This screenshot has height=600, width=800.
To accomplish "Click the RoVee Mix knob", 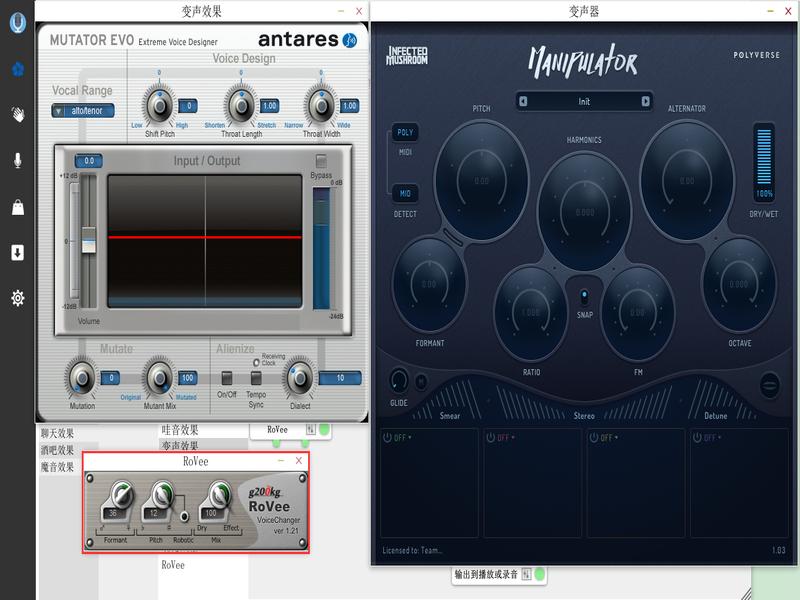I will click(x=219, y=494).
